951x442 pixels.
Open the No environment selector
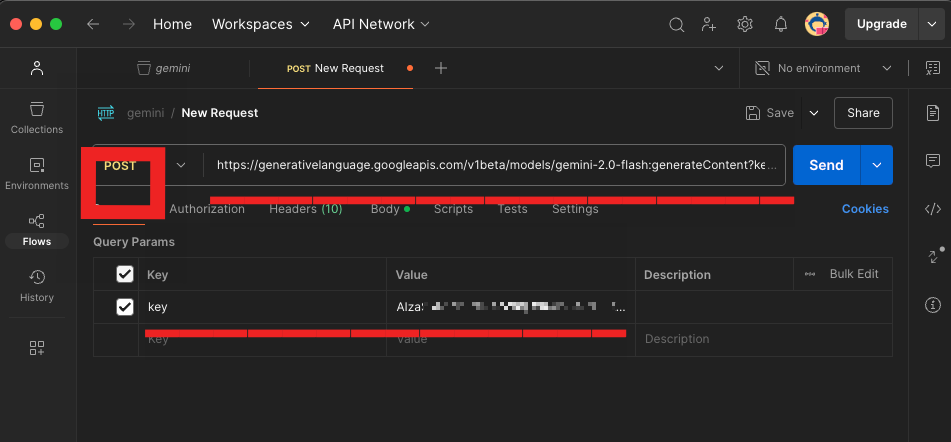click(x=823, y=69)
